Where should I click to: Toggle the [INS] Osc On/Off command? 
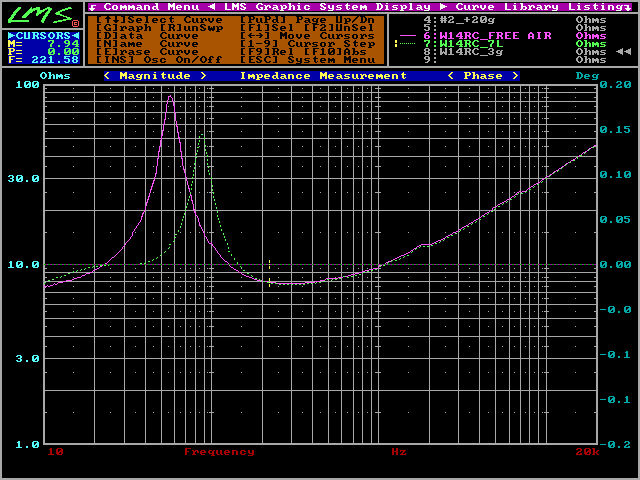click(x=159, y=60)
